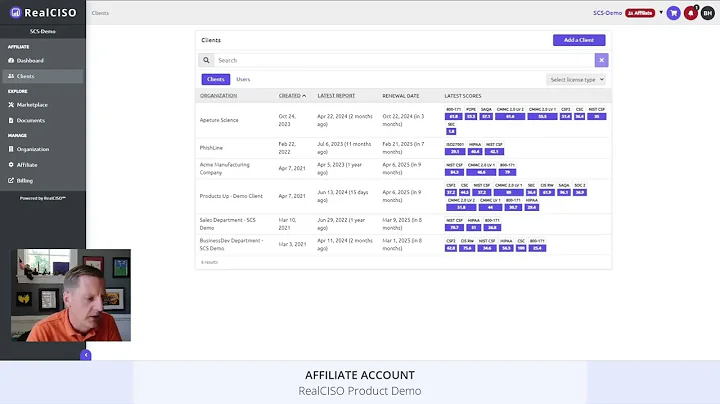Click Products Up's HIPAA score badge
The width and height of the screenshot is (720, 404).
click(532, 207)
